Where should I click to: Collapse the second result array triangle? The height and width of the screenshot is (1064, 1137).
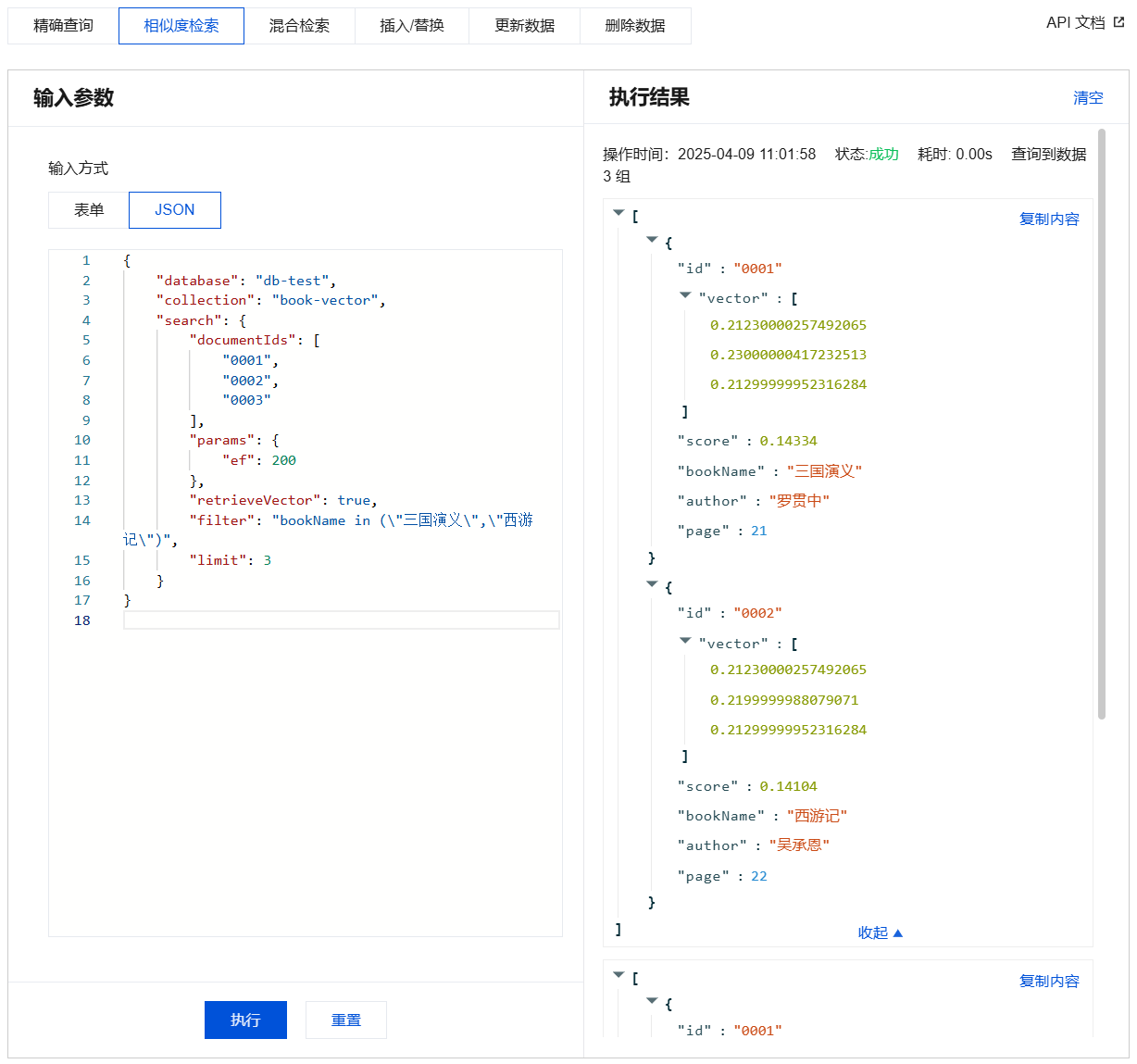pos(618,975)
